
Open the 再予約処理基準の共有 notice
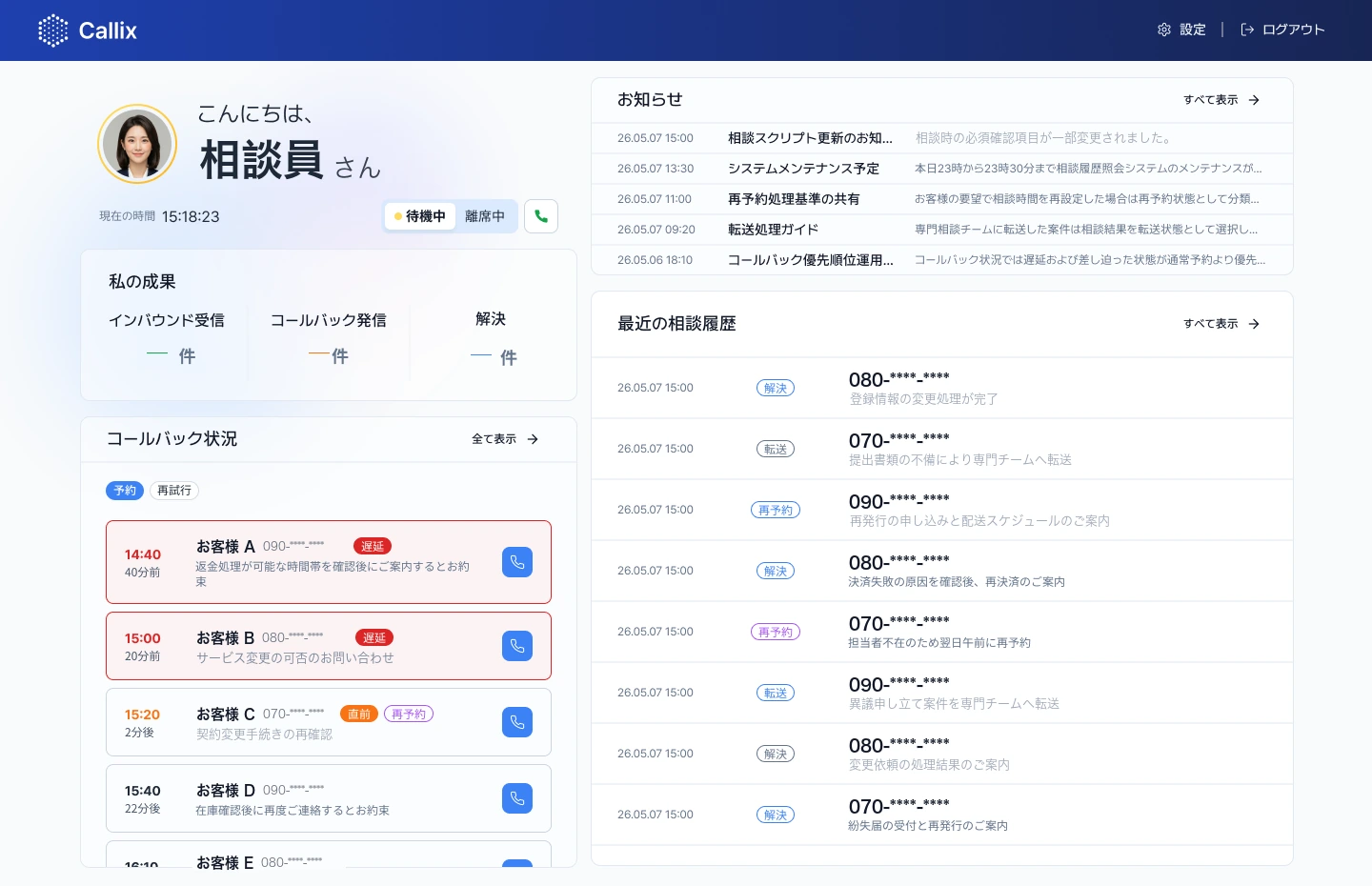click(x=942, y=199)
